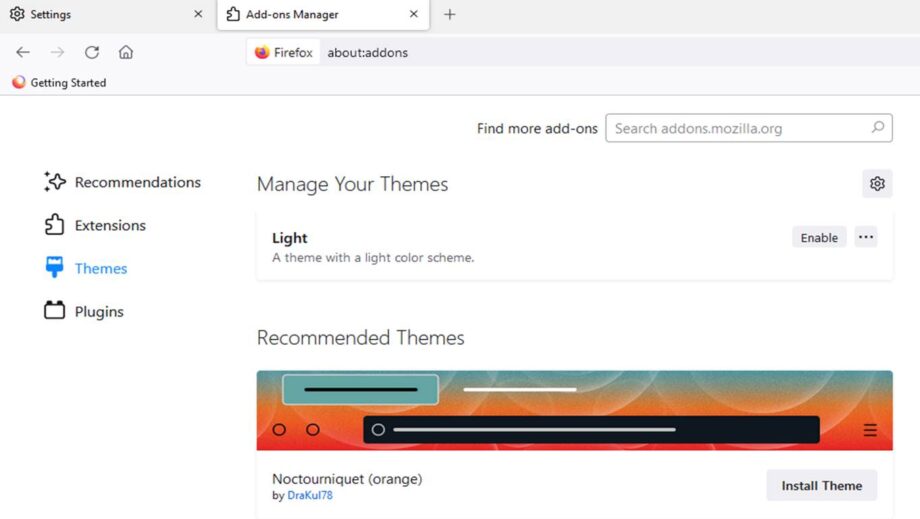The image size is (920, 519).
Task: Click the Recommendations sparkle icon
Action: coord(55,182)
